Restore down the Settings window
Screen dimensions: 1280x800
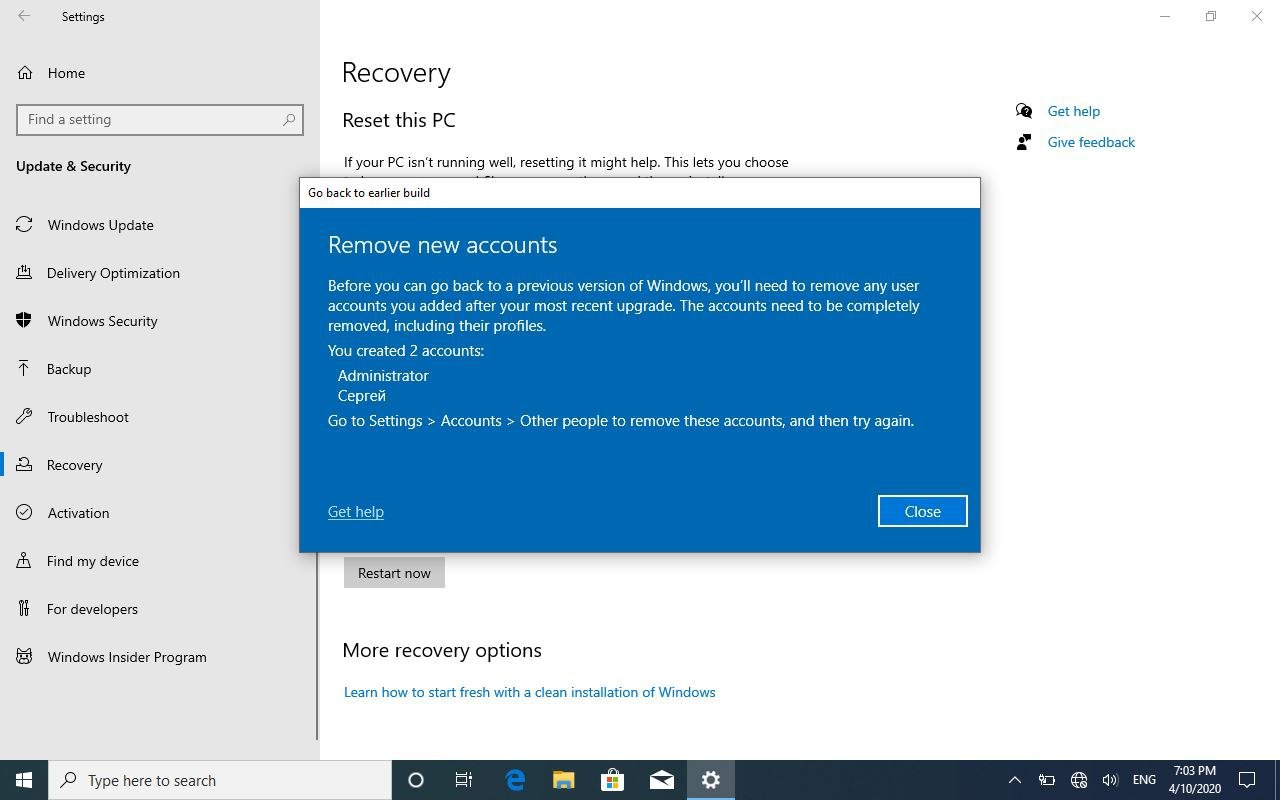[1211, 16]
